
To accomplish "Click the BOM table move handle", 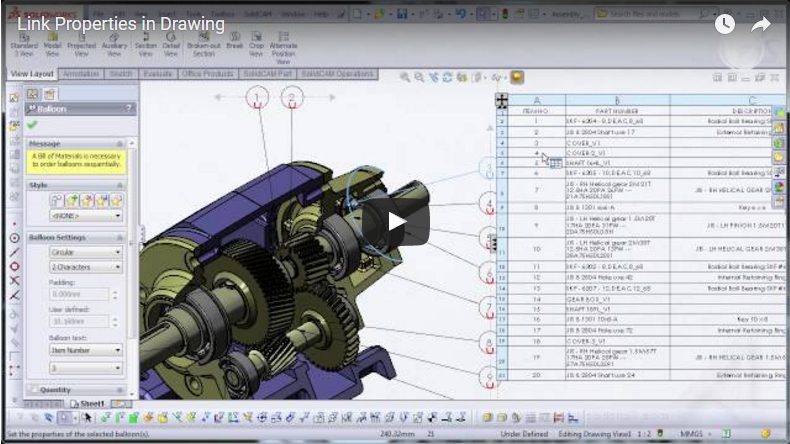I will [502, 100].
